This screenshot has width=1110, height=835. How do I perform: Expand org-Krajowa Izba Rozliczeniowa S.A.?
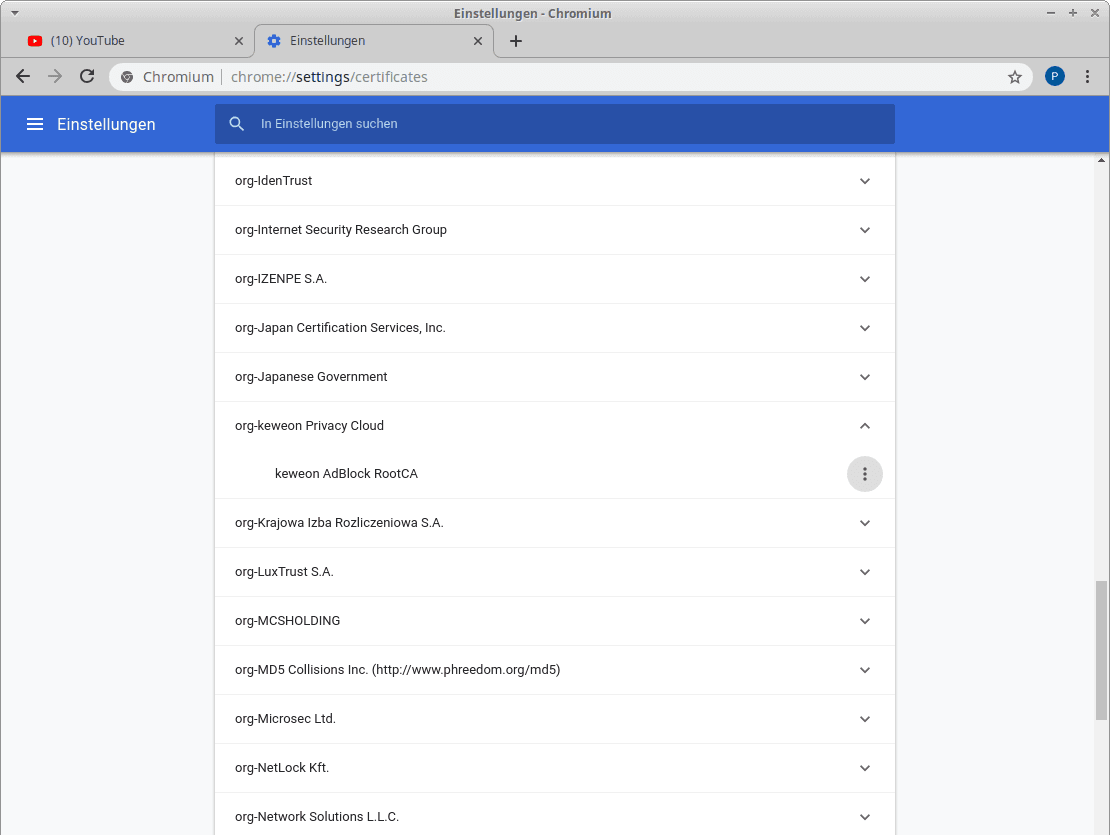click(x=864, y=523)
